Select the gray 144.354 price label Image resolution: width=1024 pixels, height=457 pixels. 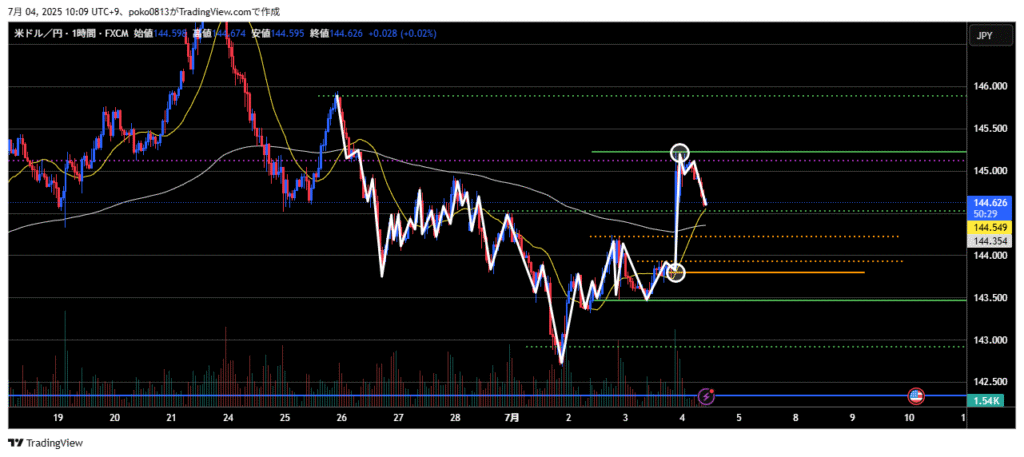coord(989,241)
